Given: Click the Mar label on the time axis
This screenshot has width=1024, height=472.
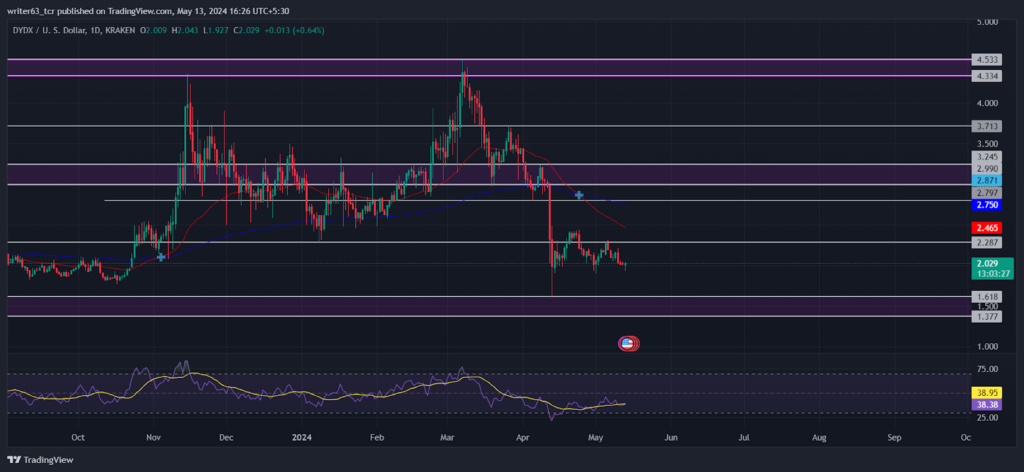Looking at the screenshot, I should 448,437.
